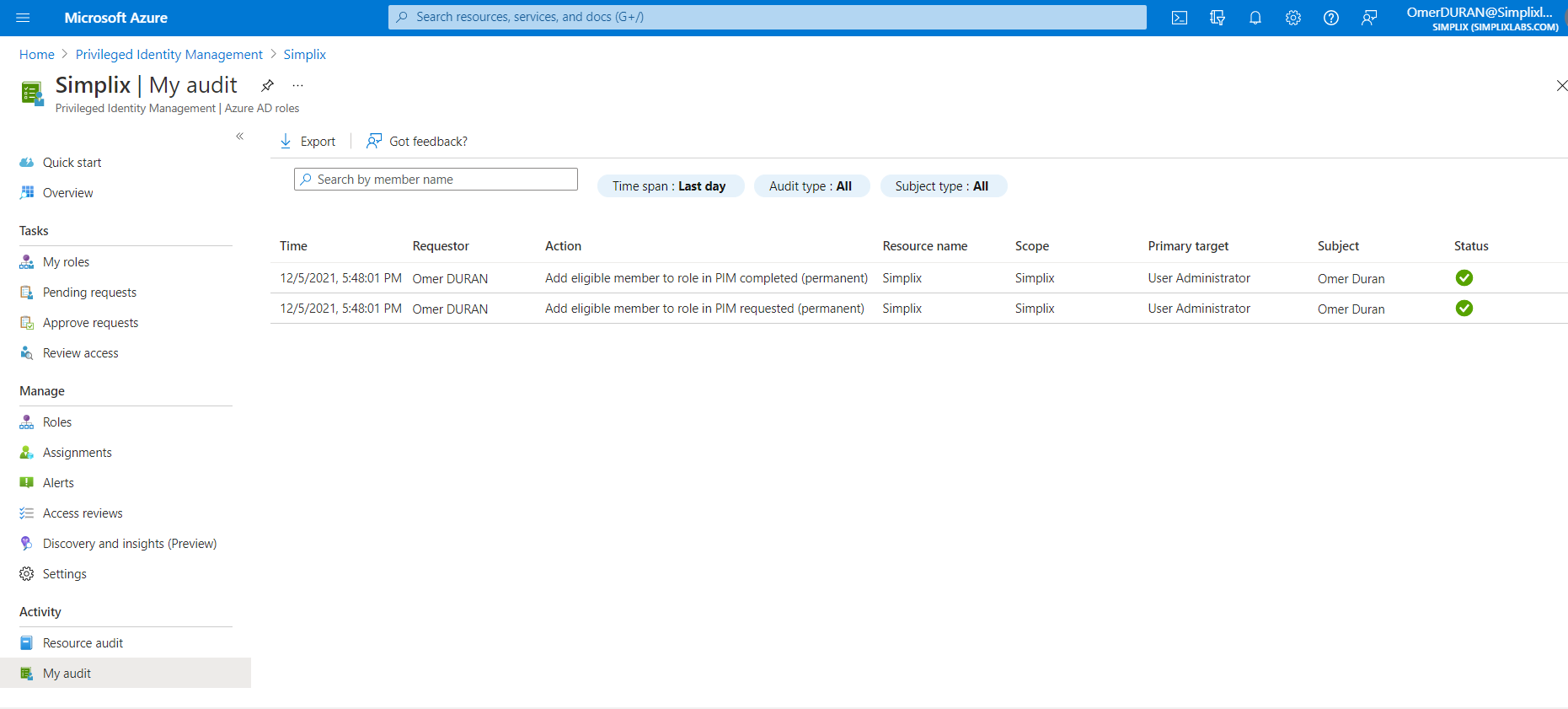
Task: Open the Directories and subscriptions filter icon
Action: pos(1217,18)
